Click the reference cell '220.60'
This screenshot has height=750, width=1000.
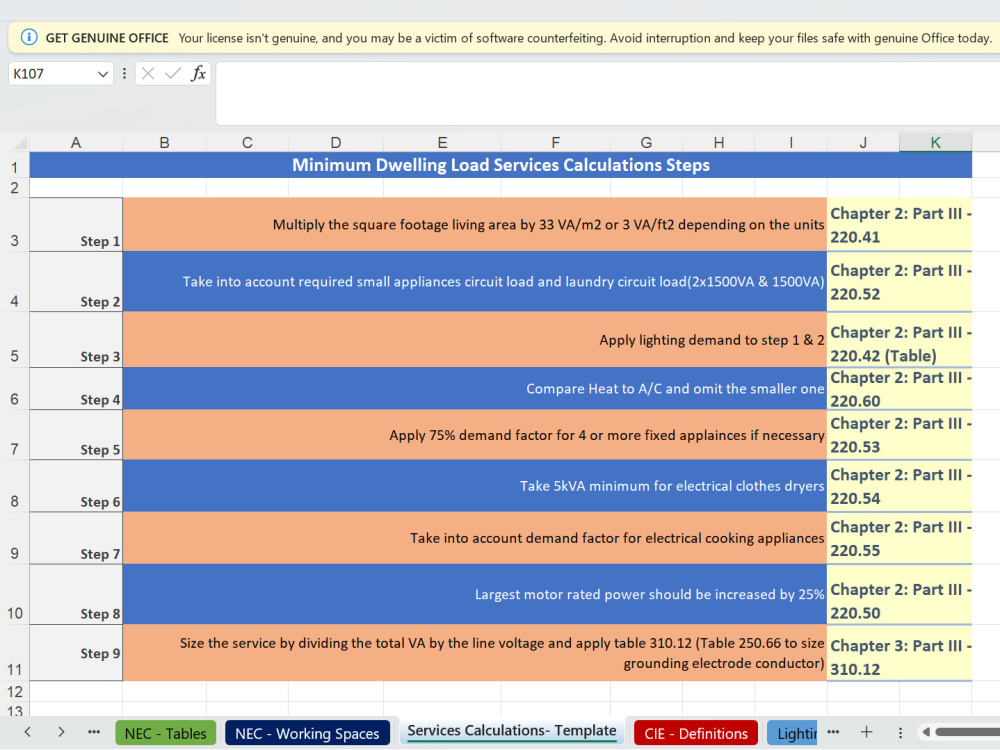coord(899,388)
